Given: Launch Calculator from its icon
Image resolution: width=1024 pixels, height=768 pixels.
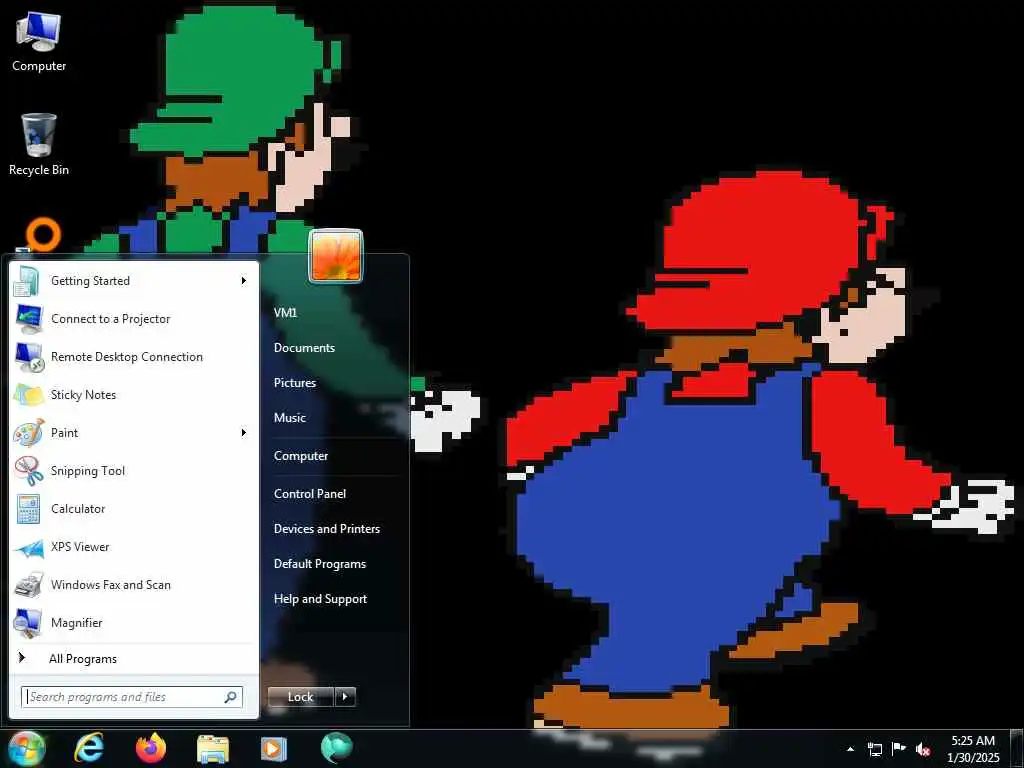Looking at the screenshot, I should (x=29, y=509).
